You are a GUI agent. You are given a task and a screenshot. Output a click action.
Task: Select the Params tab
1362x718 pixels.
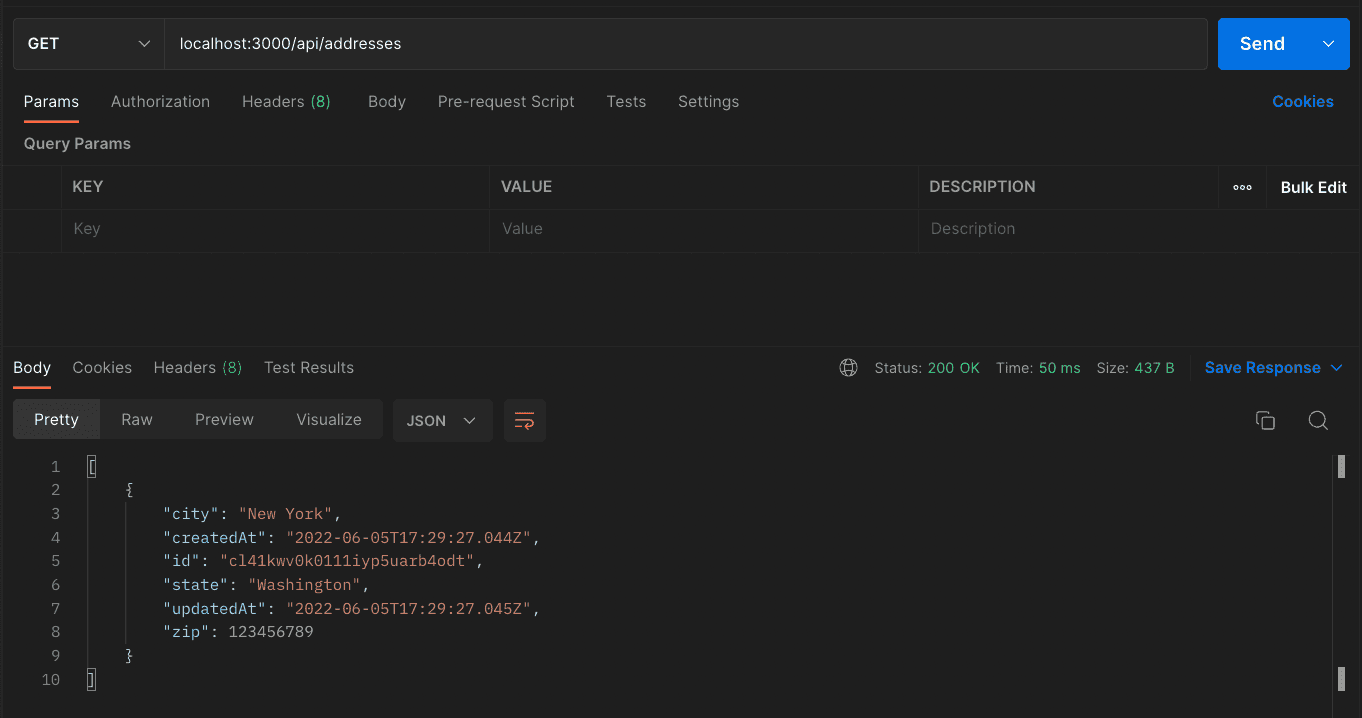tap(51, 101)
